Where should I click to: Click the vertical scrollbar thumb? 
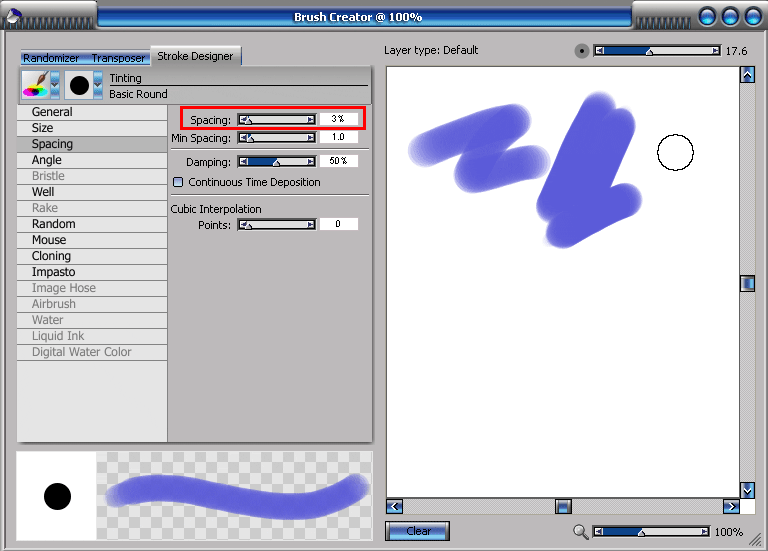[747, 284]
